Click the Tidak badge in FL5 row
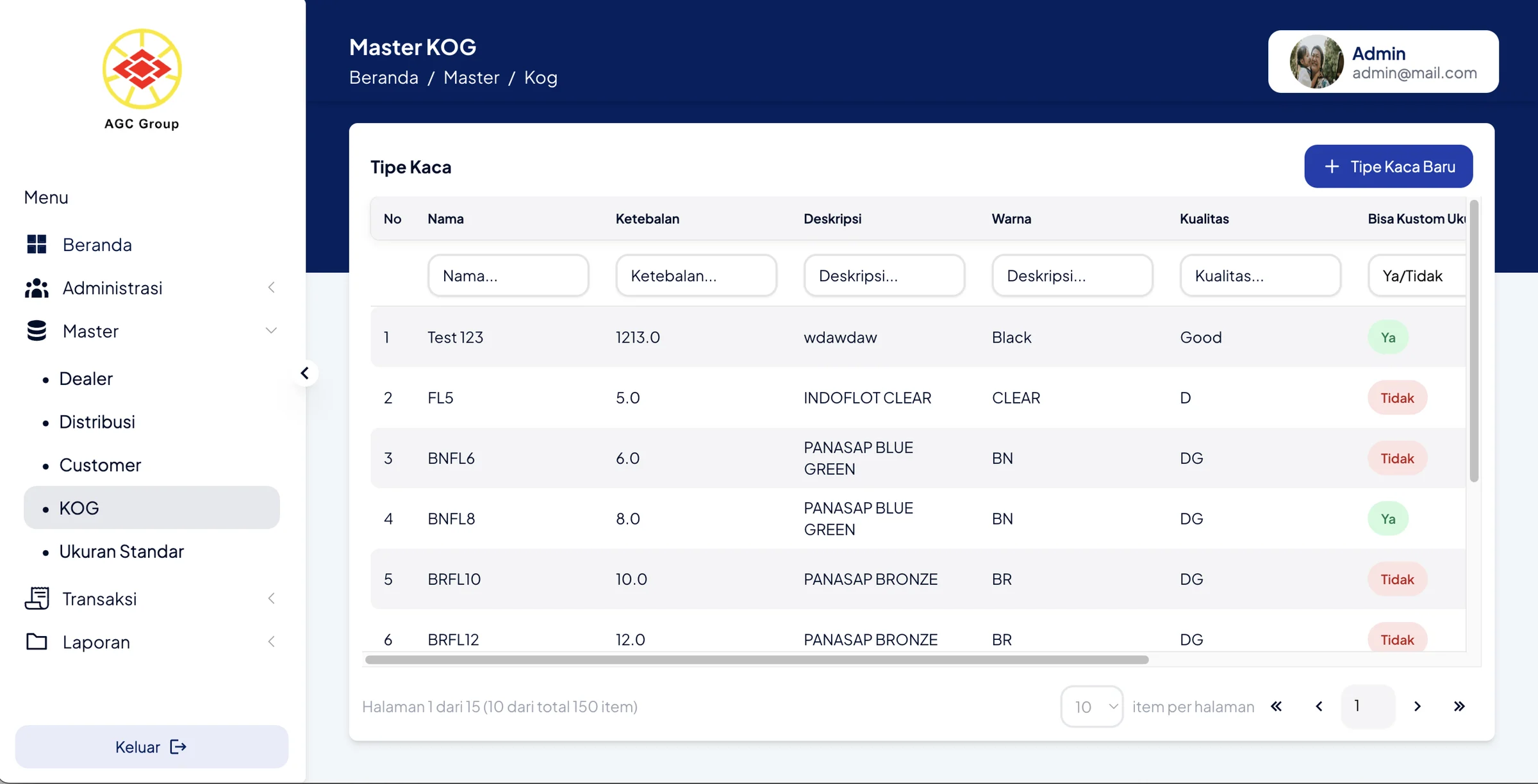The width and height of the screenshot is (1538, 784). coord(1397,398)
